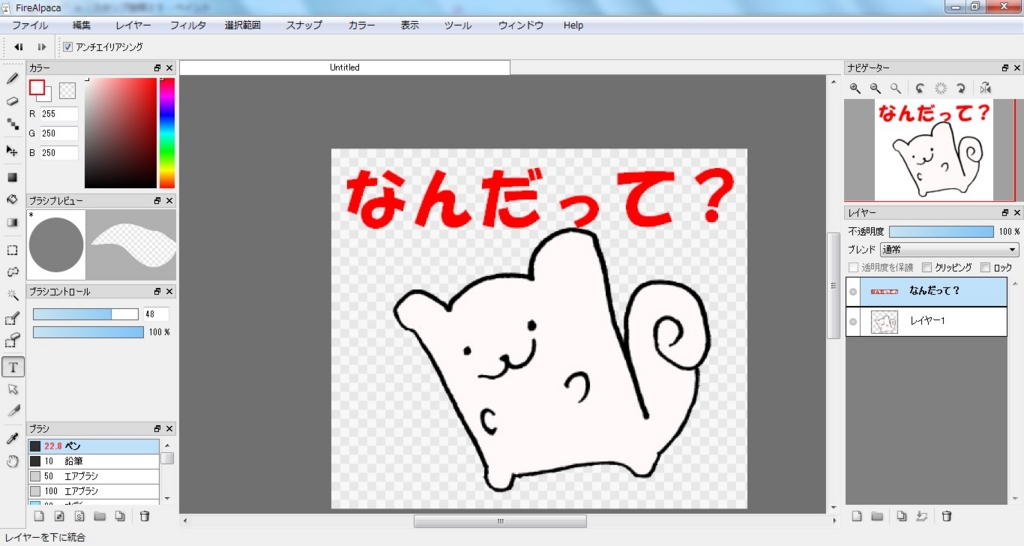Enable クリッピング checkbox
Viewport: 1024px width, 546px height.
coord(927,267)
